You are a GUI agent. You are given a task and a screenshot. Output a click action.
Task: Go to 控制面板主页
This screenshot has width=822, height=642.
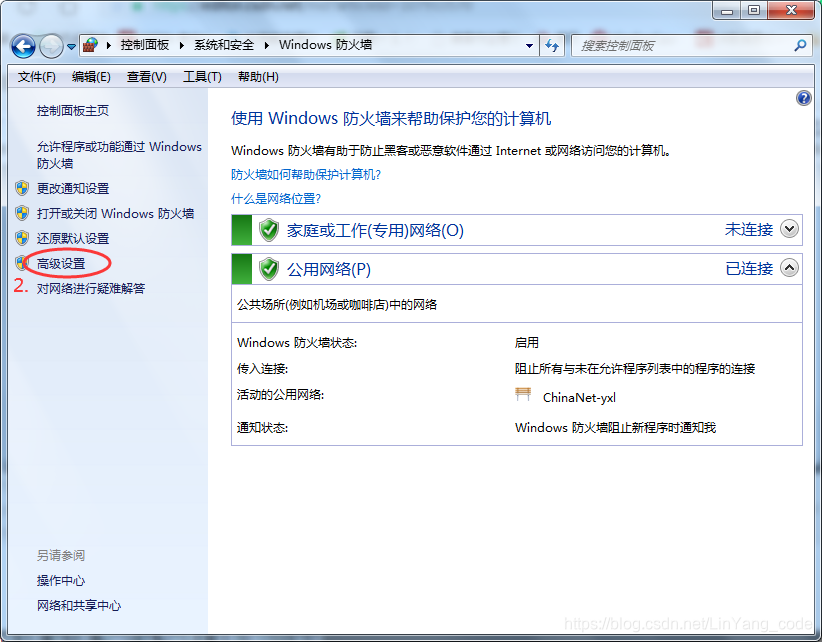[x=73, y=111]
